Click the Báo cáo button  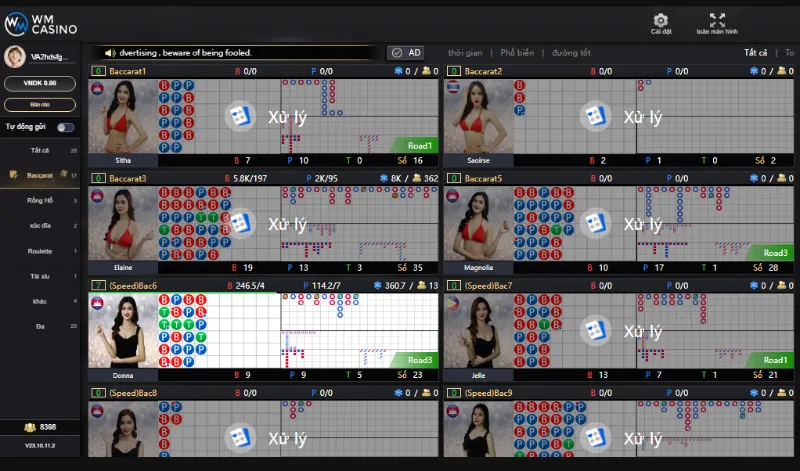tap(40, 104)
